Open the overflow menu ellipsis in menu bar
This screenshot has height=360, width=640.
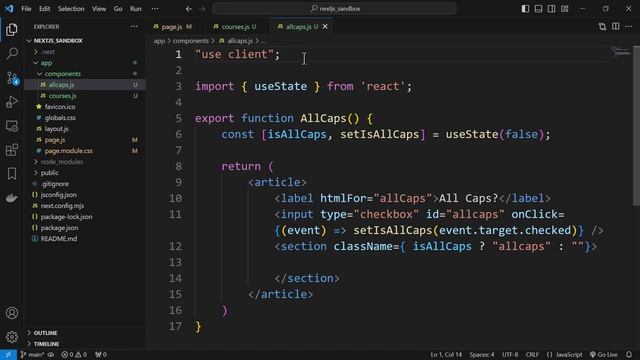coord(155,9)
